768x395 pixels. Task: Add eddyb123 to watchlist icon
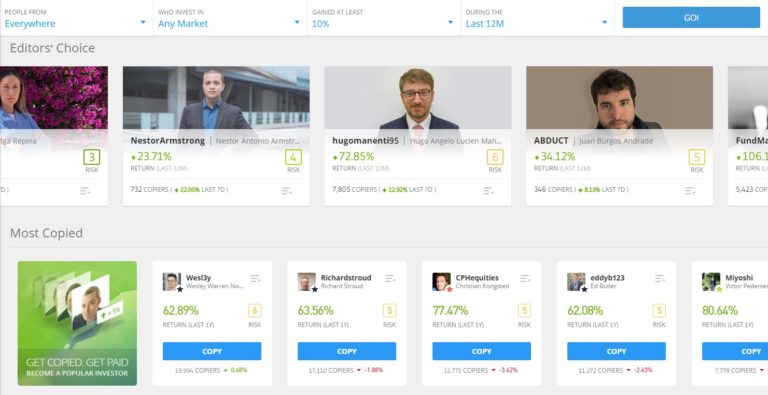coord(660,278)
